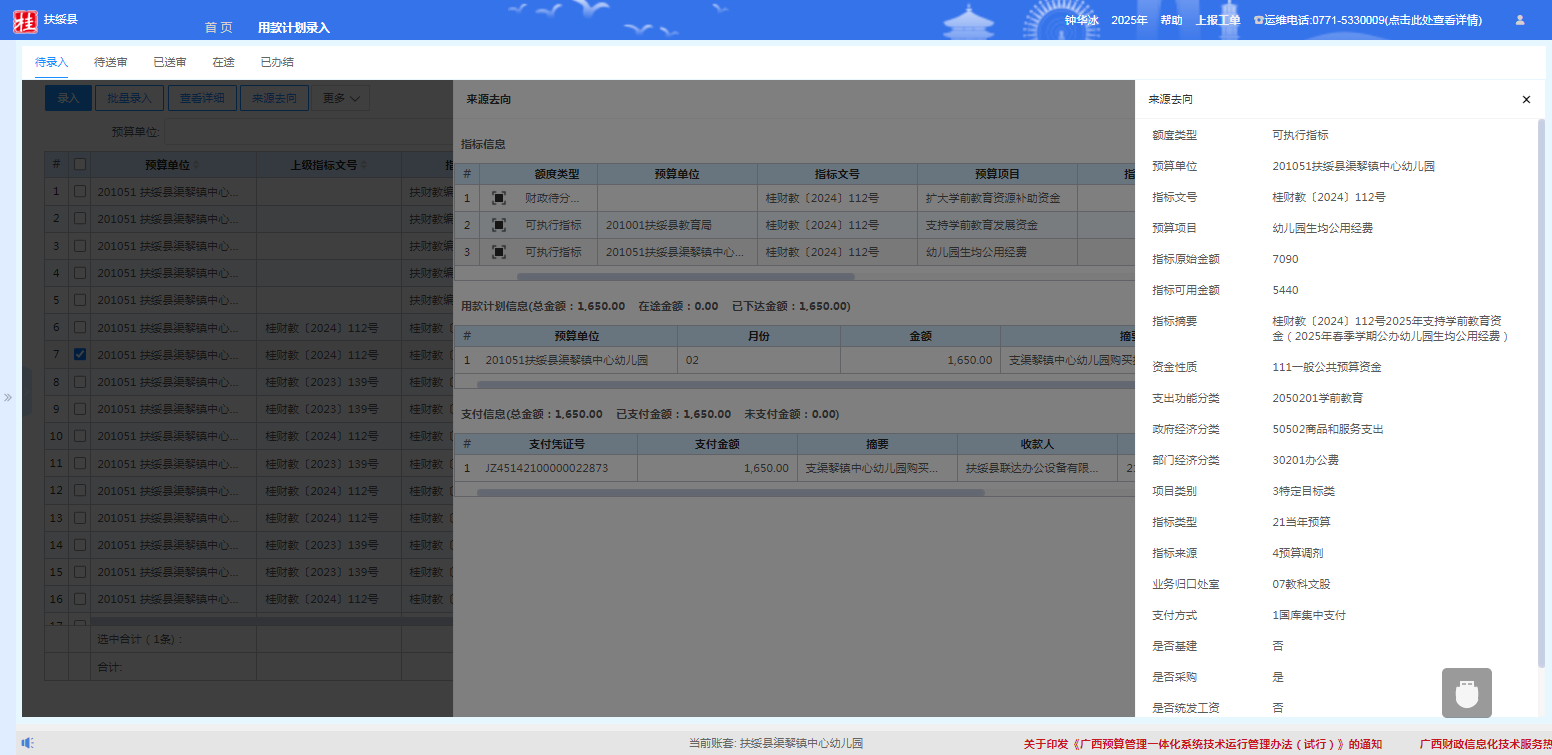Click the speaker announcement icon in status bar
This screenshot has width=1552, height=755.
pos(27,742)
